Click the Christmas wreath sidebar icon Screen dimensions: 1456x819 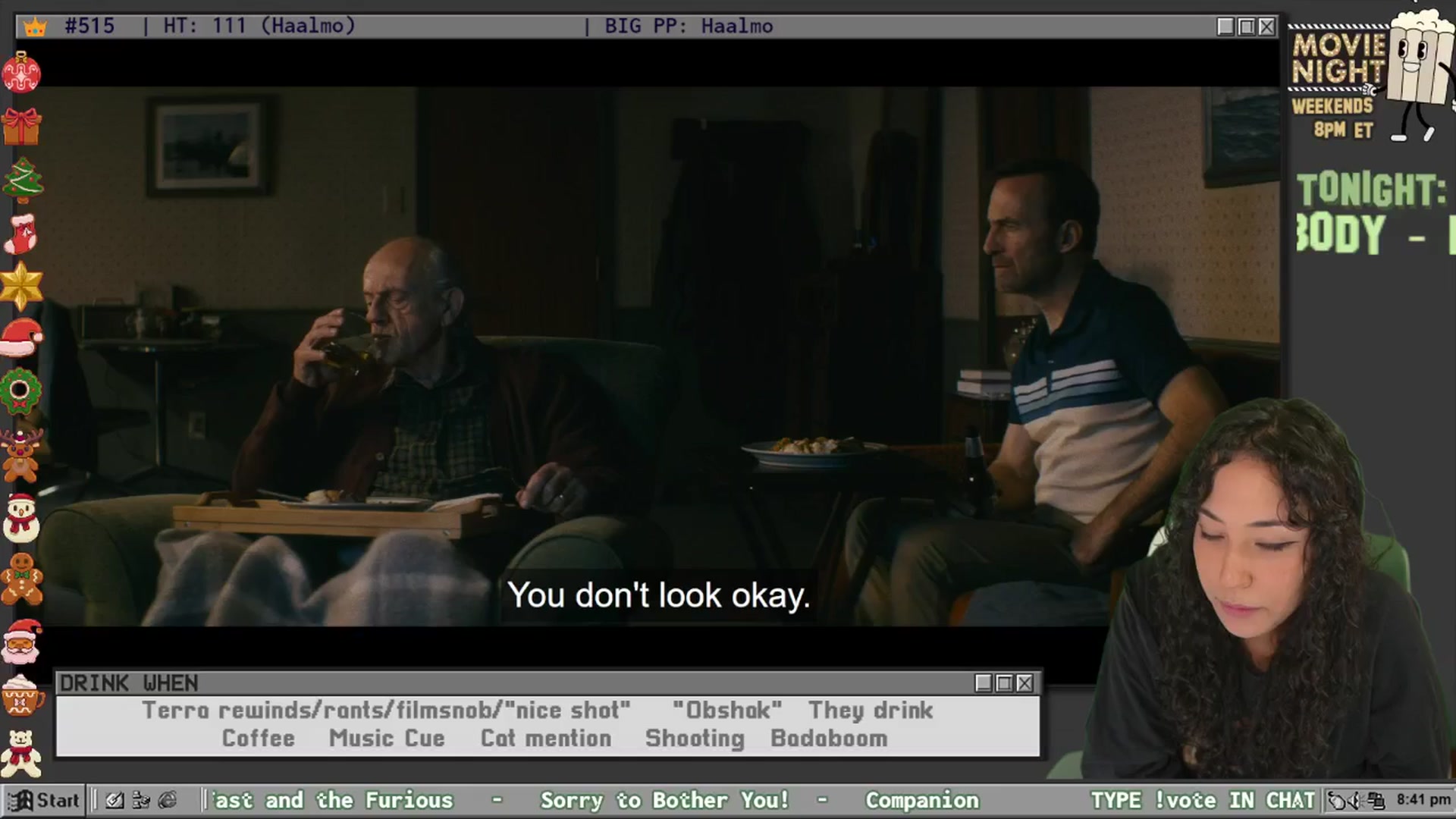(20, 391)
